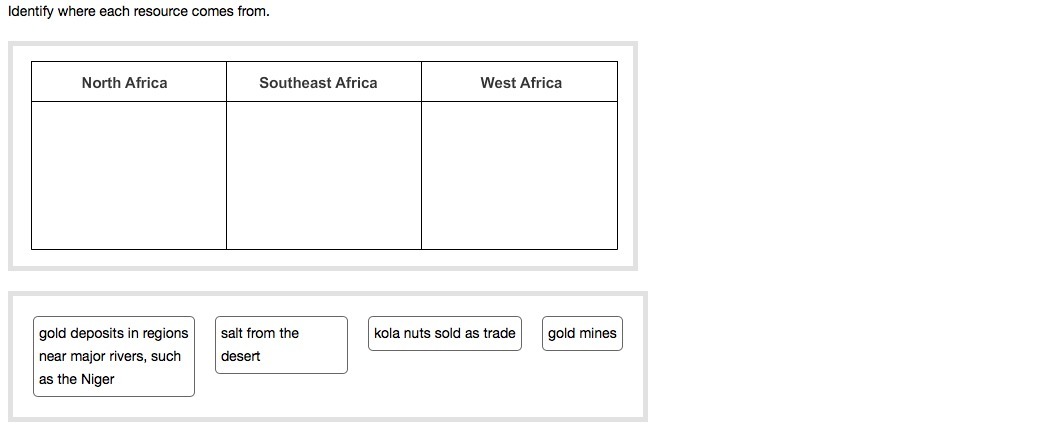This screenshot has height=430, width=1058.
Task: Click the empty cell under Southeast Africa
Action: click(323, 175)
